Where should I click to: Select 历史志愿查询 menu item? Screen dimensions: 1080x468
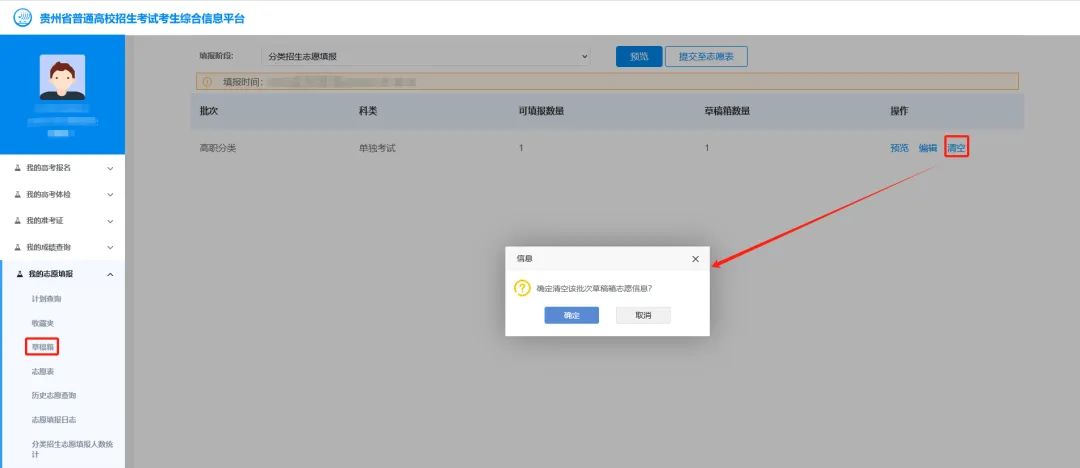point(54,395)
